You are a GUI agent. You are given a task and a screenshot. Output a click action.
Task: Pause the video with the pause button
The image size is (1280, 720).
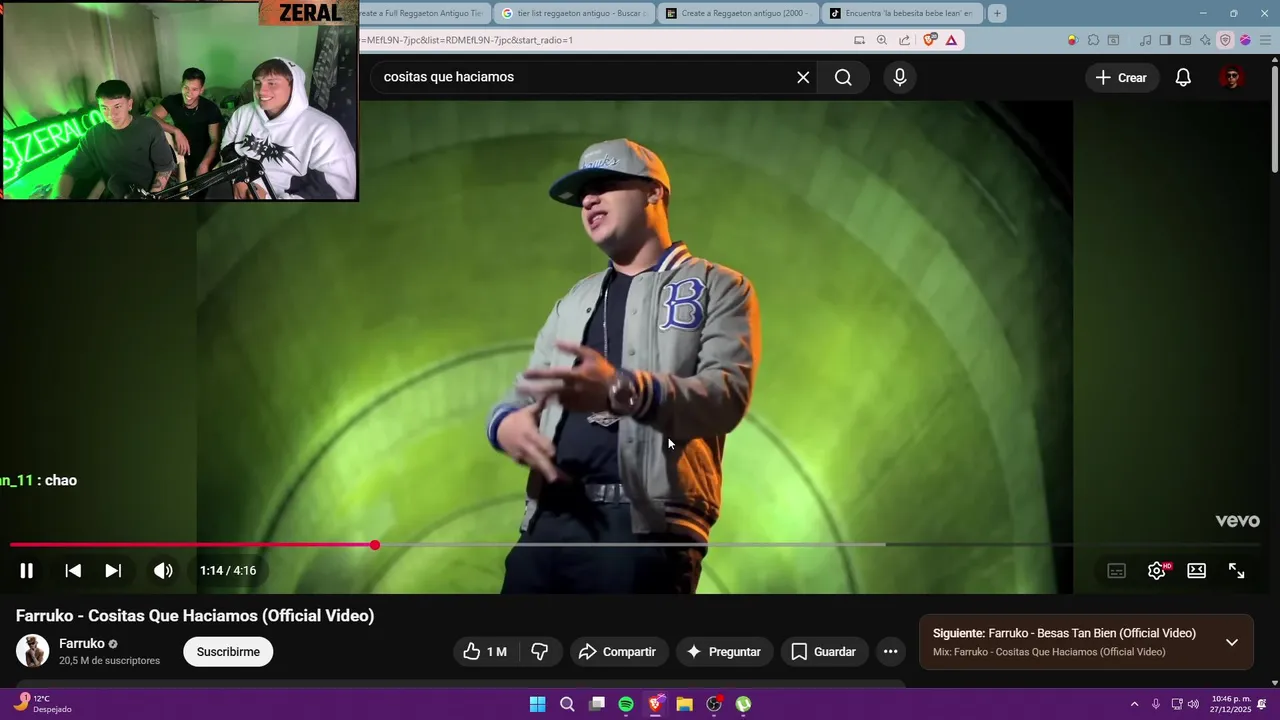coord(27,571)
